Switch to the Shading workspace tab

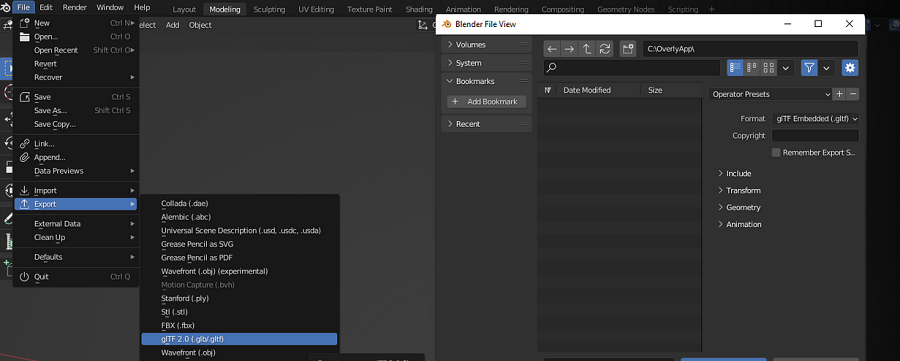419,9
